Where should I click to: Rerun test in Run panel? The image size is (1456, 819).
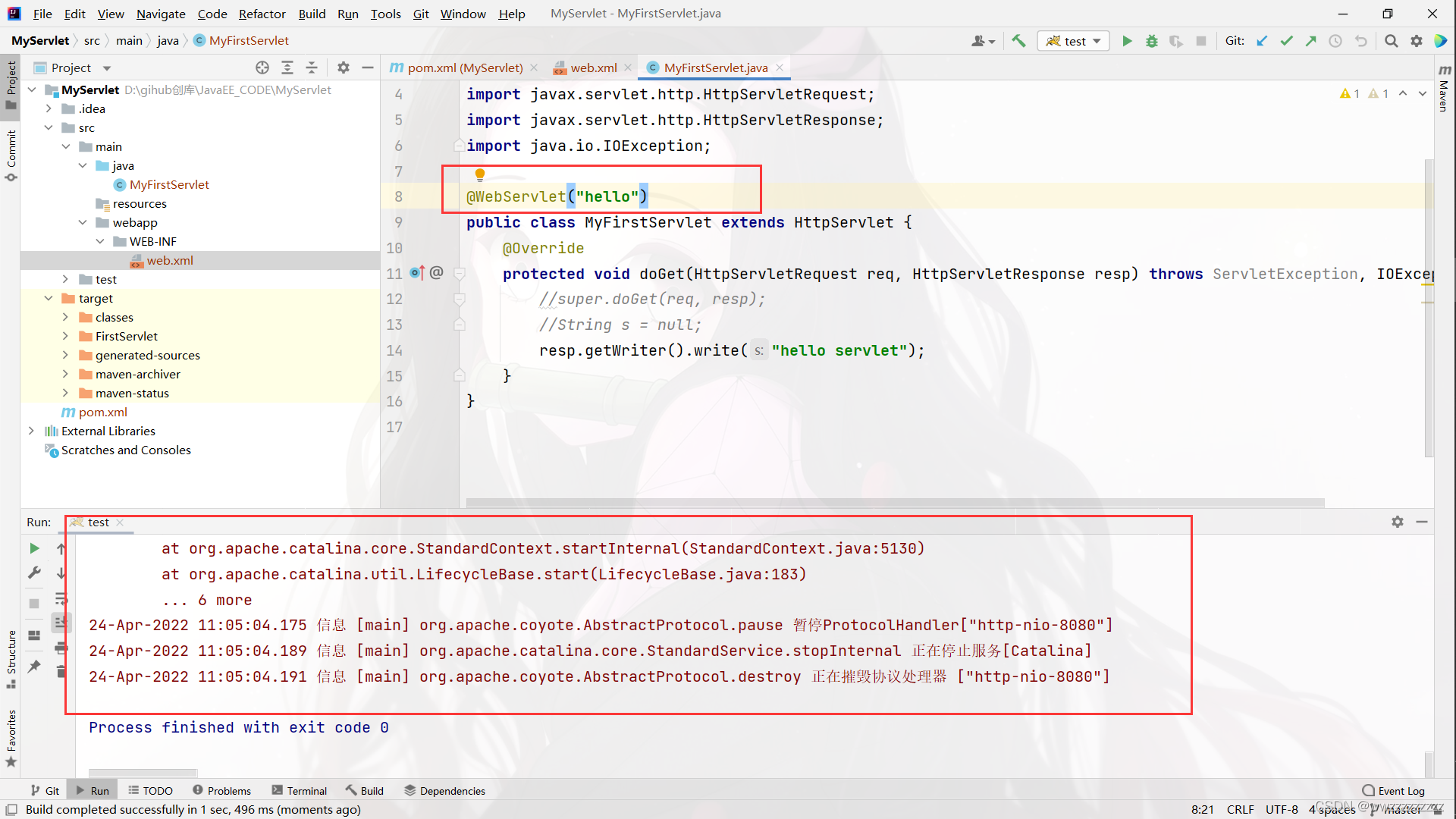click(x=34, y=548)
